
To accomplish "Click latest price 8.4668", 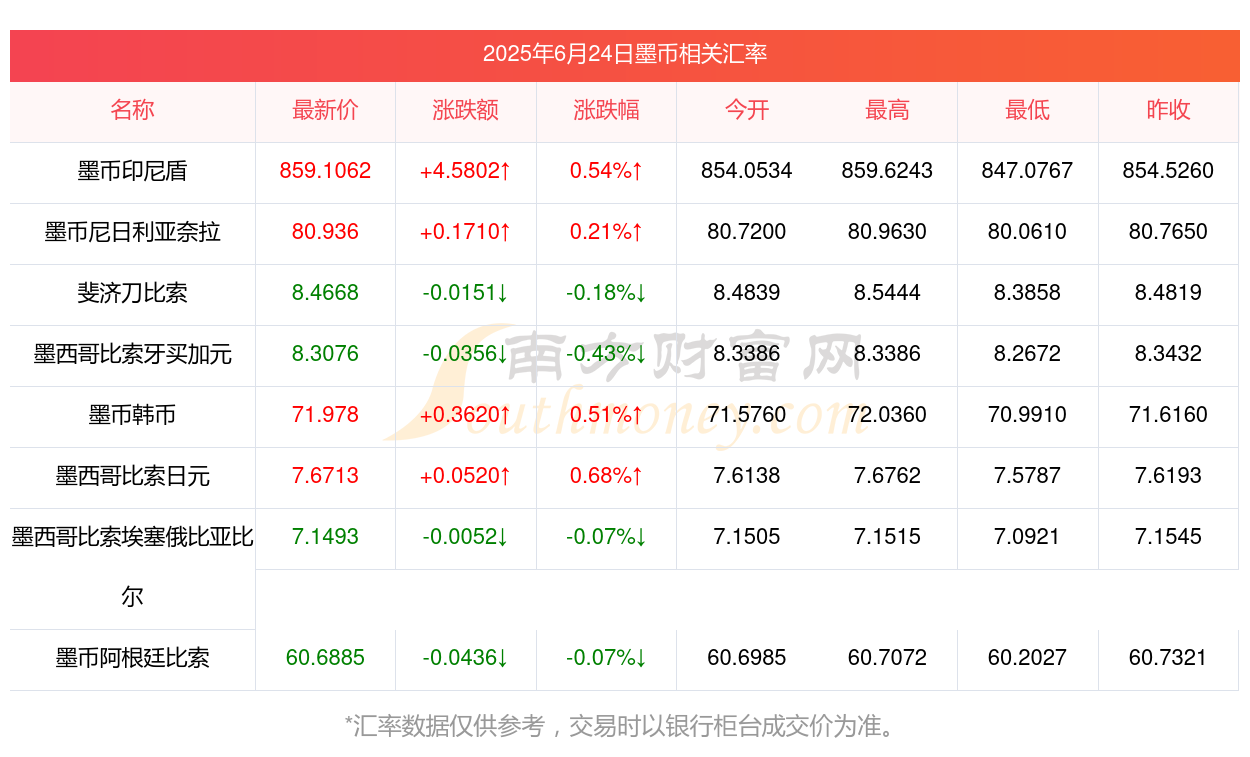I will coord(325,293).
